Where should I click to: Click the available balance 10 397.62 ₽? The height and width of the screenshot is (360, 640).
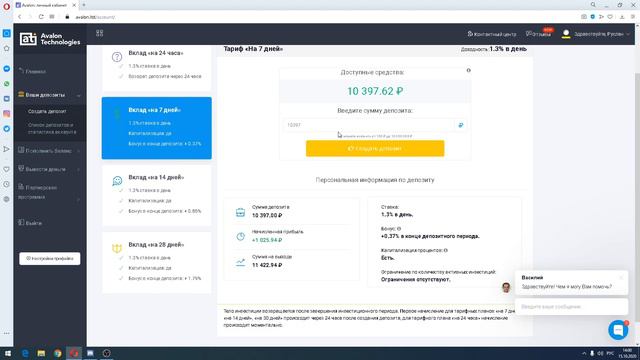(375, 91)
